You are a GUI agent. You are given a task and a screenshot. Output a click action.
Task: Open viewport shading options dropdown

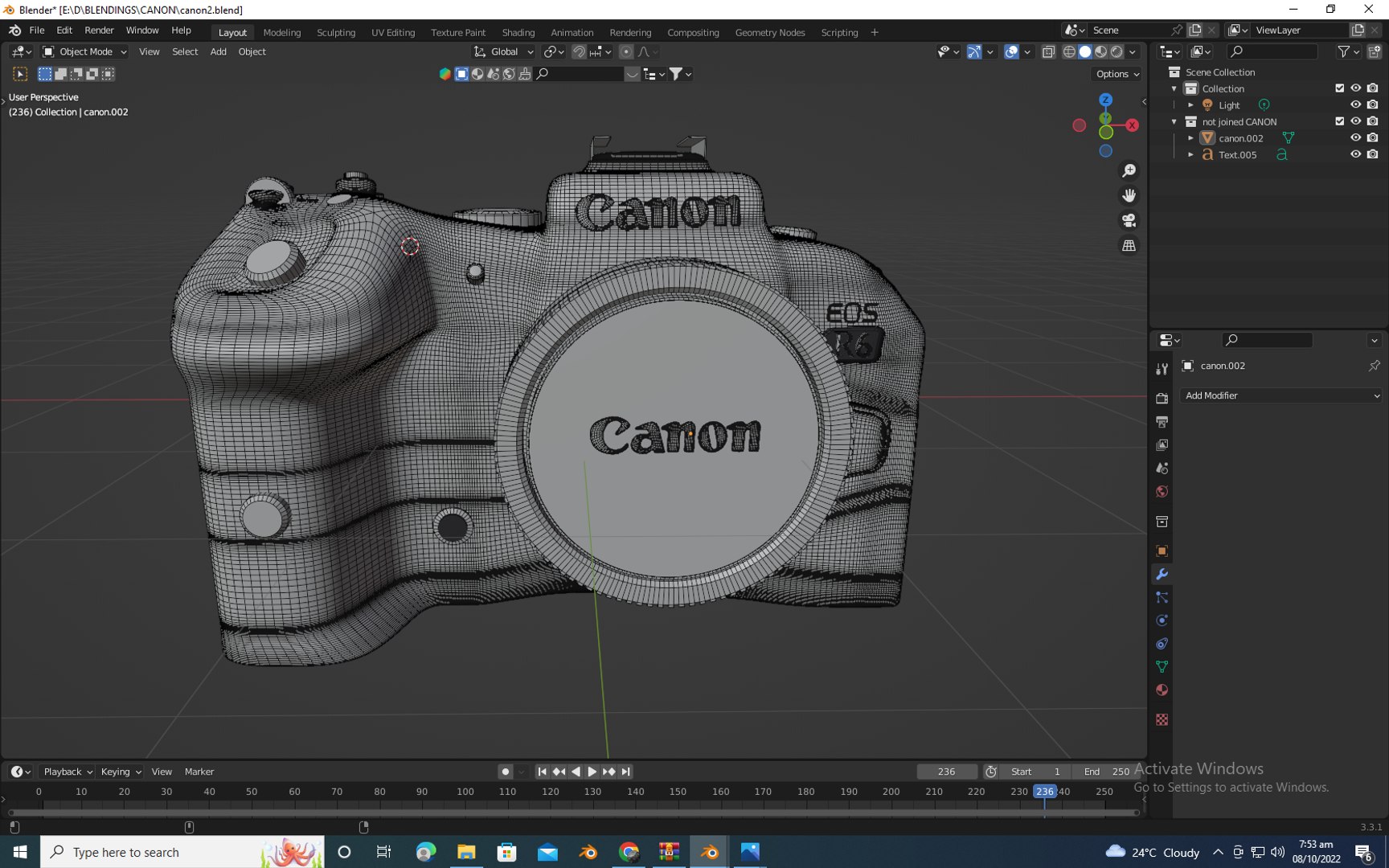pyautogui.click(x=1133, y=51)
